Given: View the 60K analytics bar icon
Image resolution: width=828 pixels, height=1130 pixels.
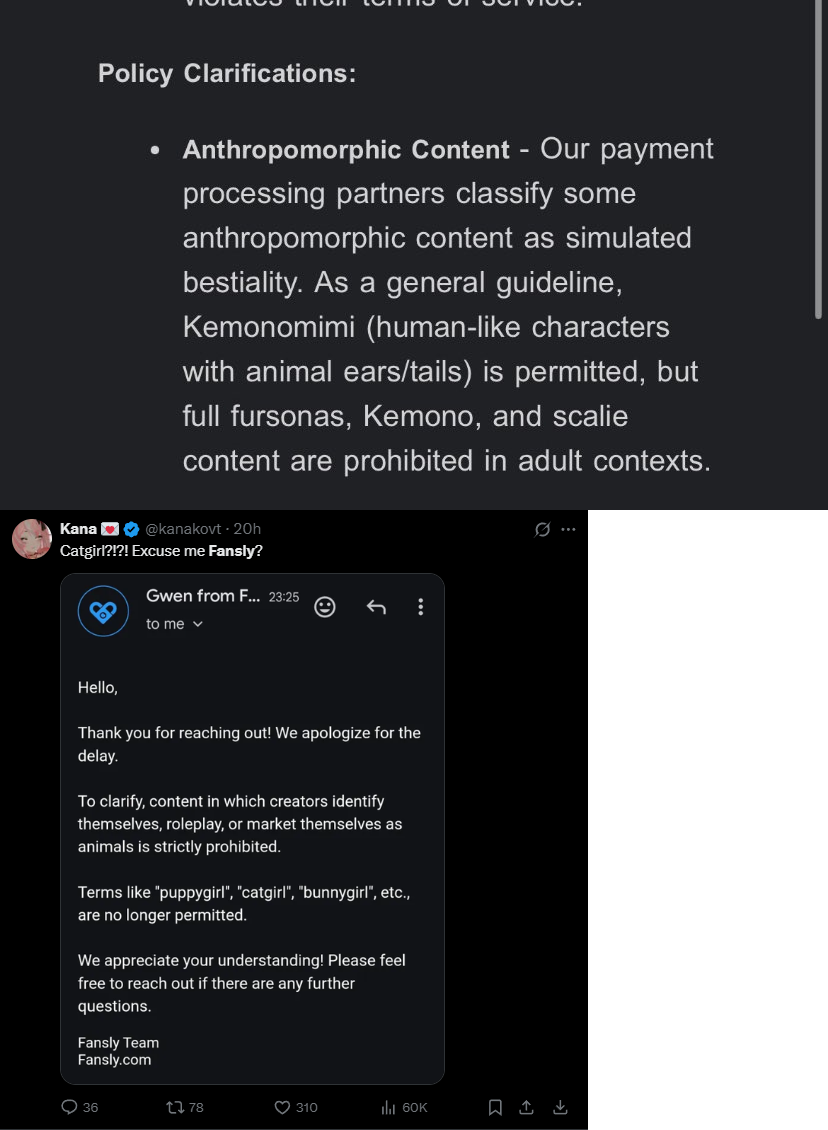Looking at the screenshot, I should [388, 1107].
